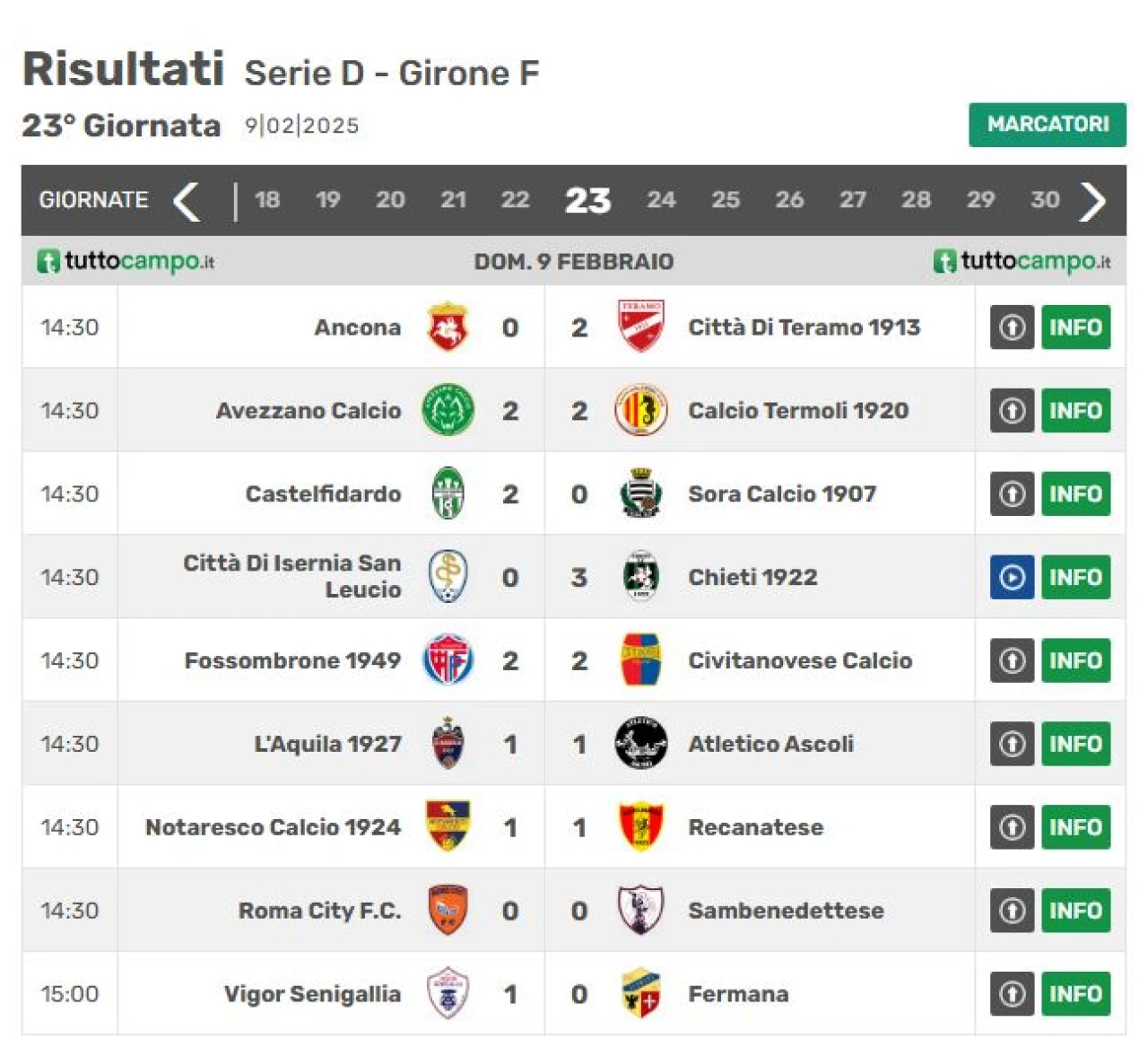Click the gray arrow icon in Vigor Senigallia row

1012,993
